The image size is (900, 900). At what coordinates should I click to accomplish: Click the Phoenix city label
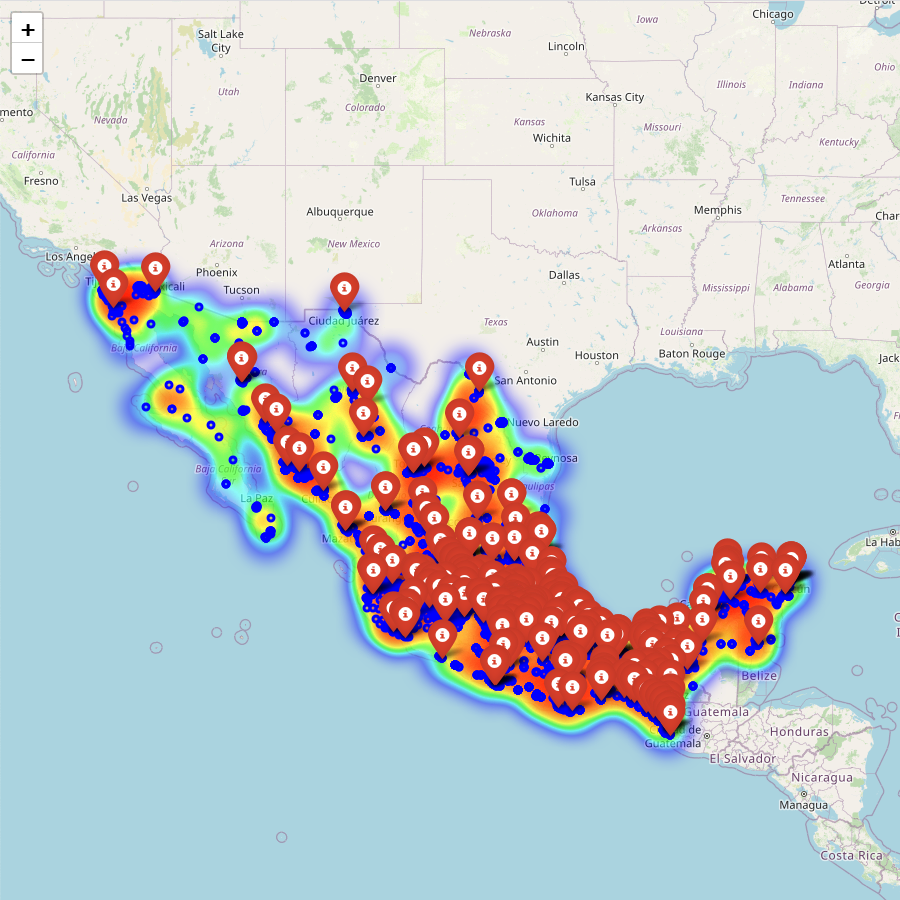pos(216,272)
